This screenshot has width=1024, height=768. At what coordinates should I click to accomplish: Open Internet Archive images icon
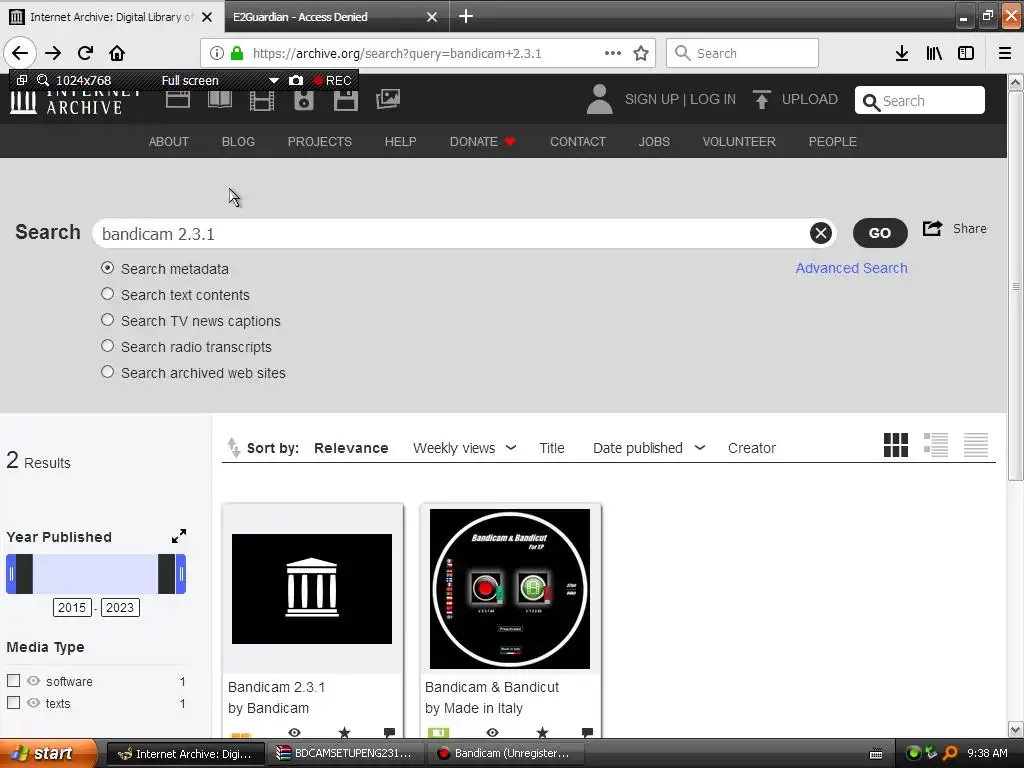(x=388, y=99)
